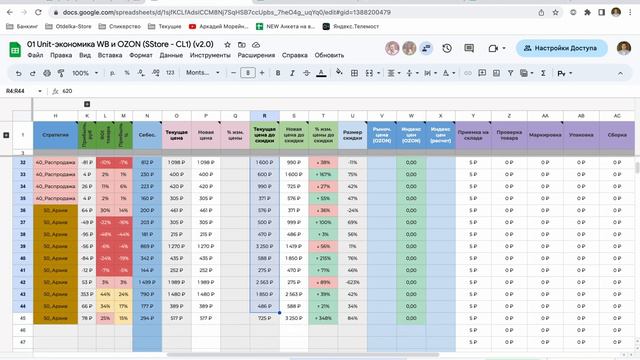Open the Данные menu
Screen dimensions: 640x360
coord(171,55)
